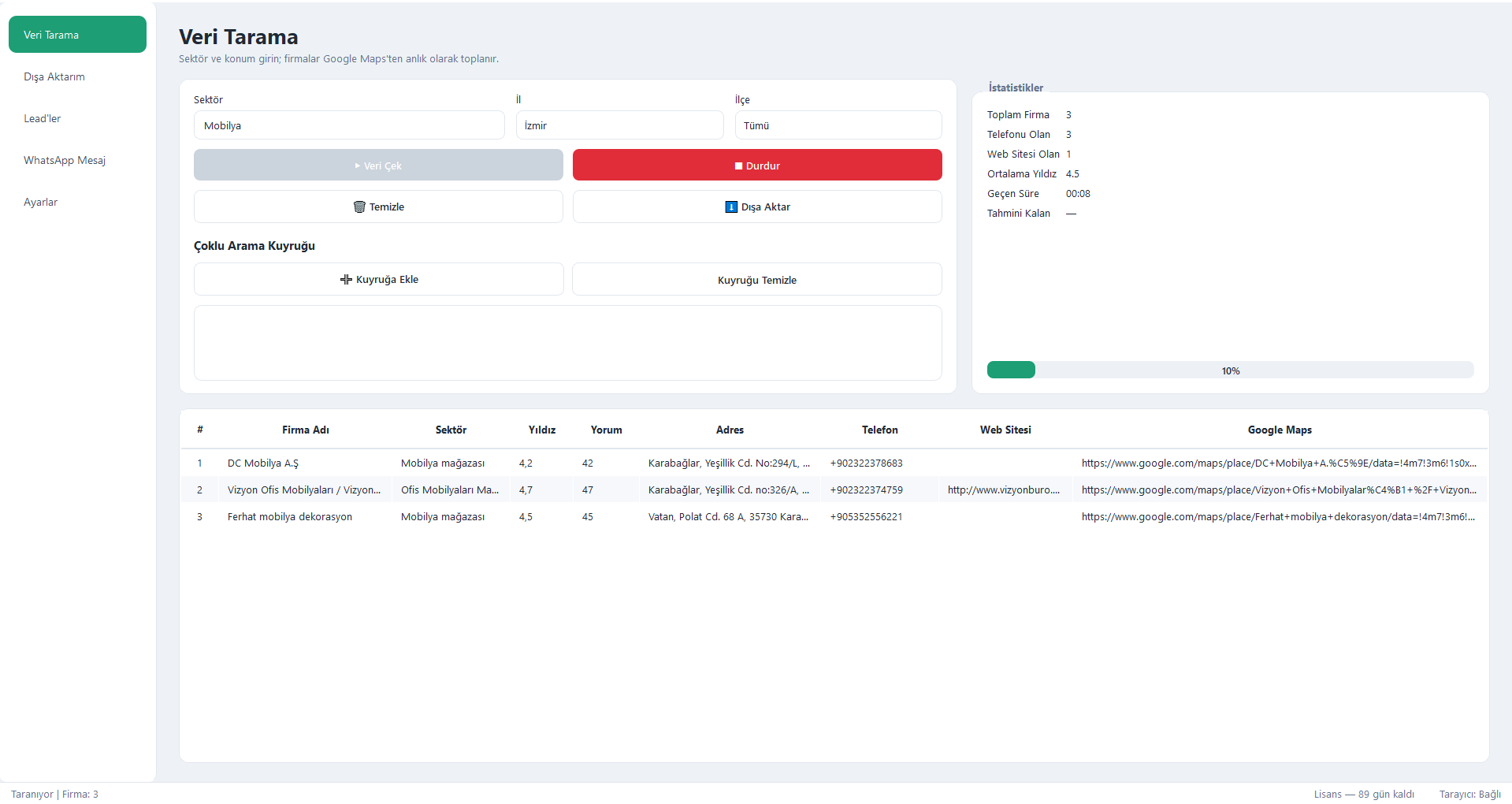Click the 10% scan progress bar

[x=1230, y=370]
